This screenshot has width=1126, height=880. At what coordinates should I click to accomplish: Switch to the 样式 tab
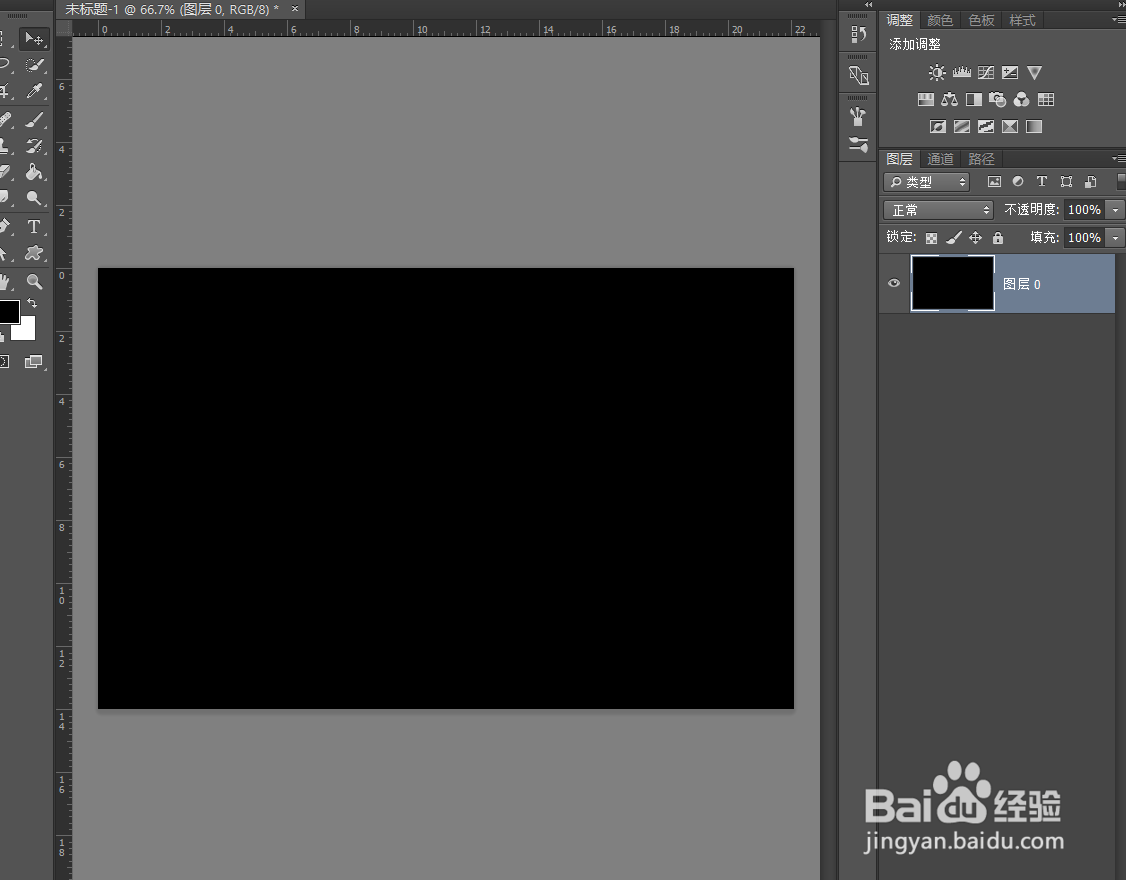point(1022,20)
